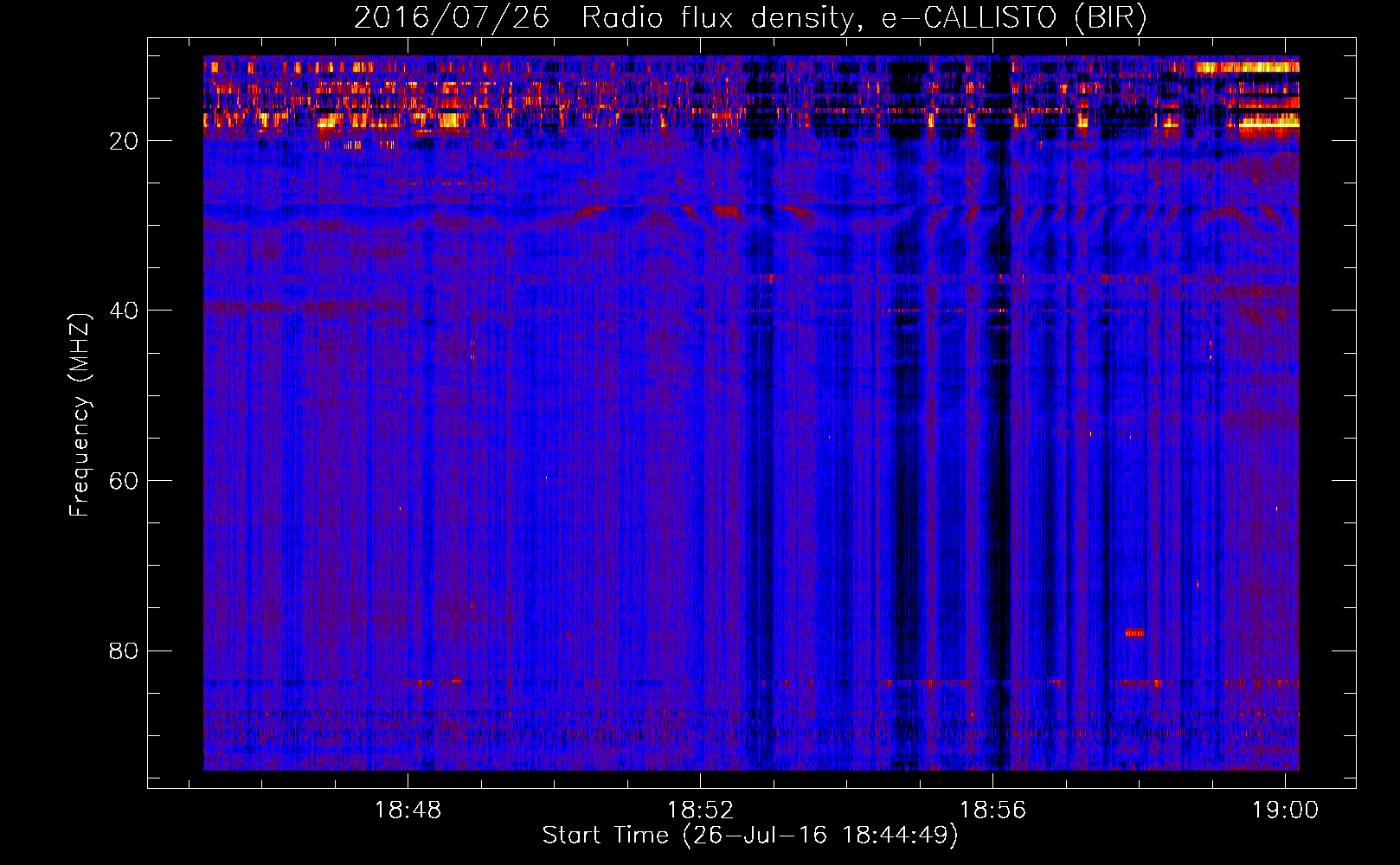This screenshot has width=1400, height=865.
Task: Click the "Frequency (MHZ)" y-axis label
Action: [x=80, y=415]
